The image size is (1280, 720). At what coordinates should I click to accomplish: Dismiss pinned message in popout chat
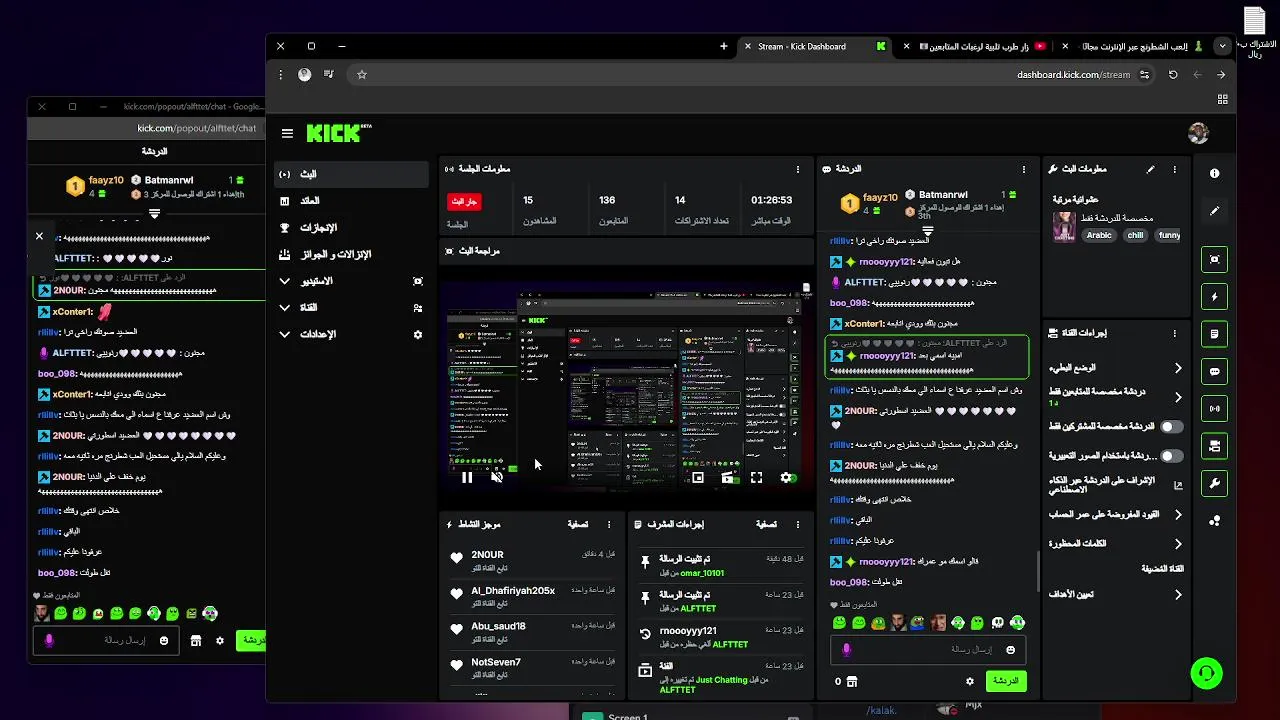[x=39, y=237]
